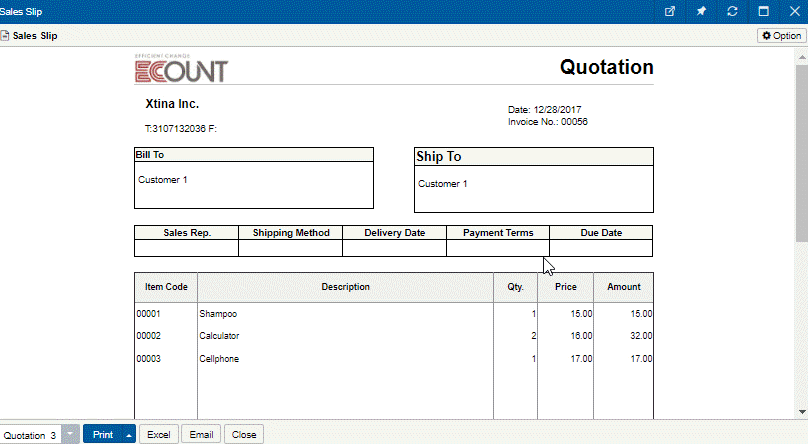Viewport: 808px width, 444px height.
Task: Click the Calculator amount 32.00
Action: coord(641,336)
